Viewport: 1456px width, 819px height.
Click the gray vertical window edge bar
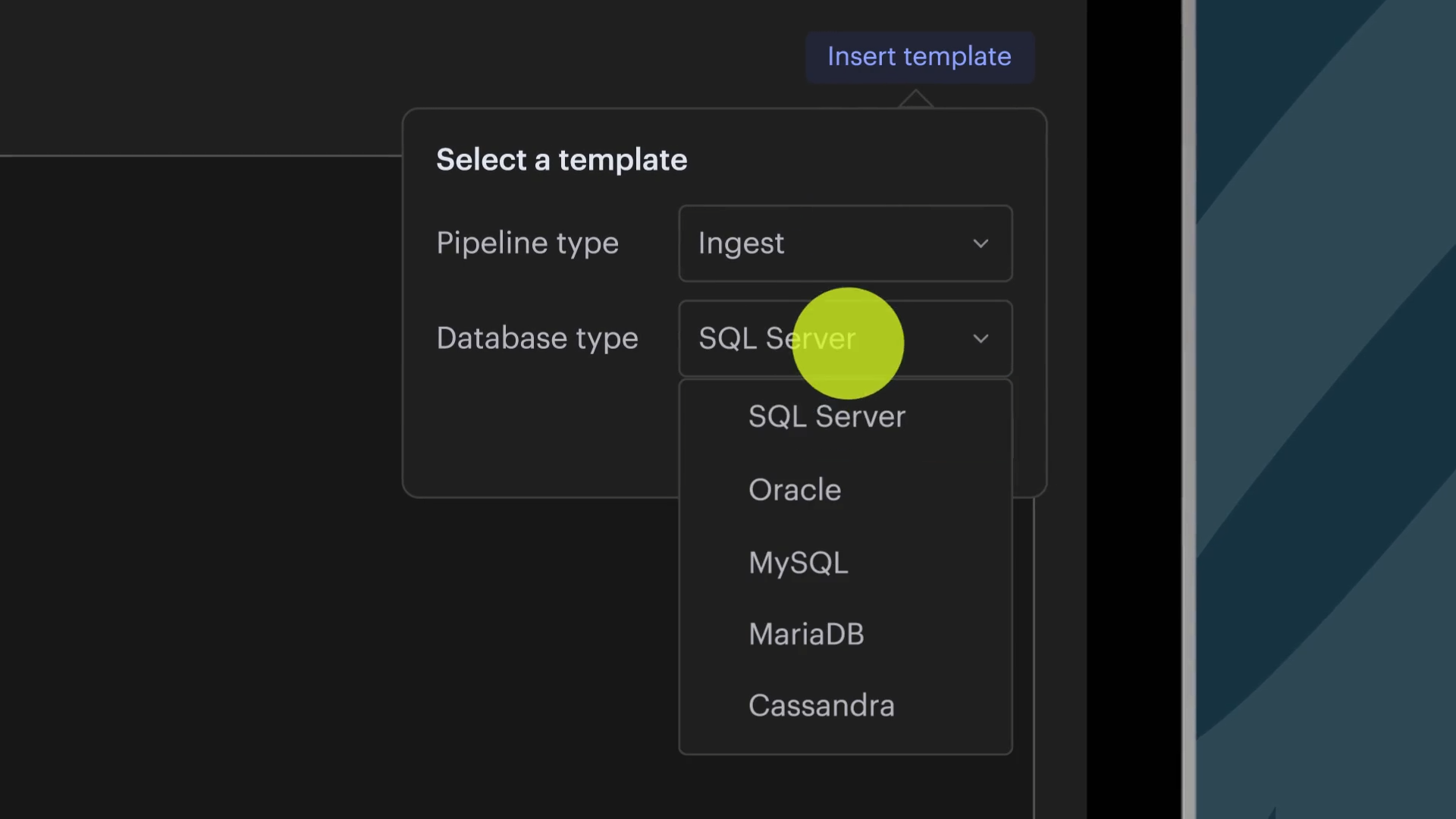click(1188, 409)
